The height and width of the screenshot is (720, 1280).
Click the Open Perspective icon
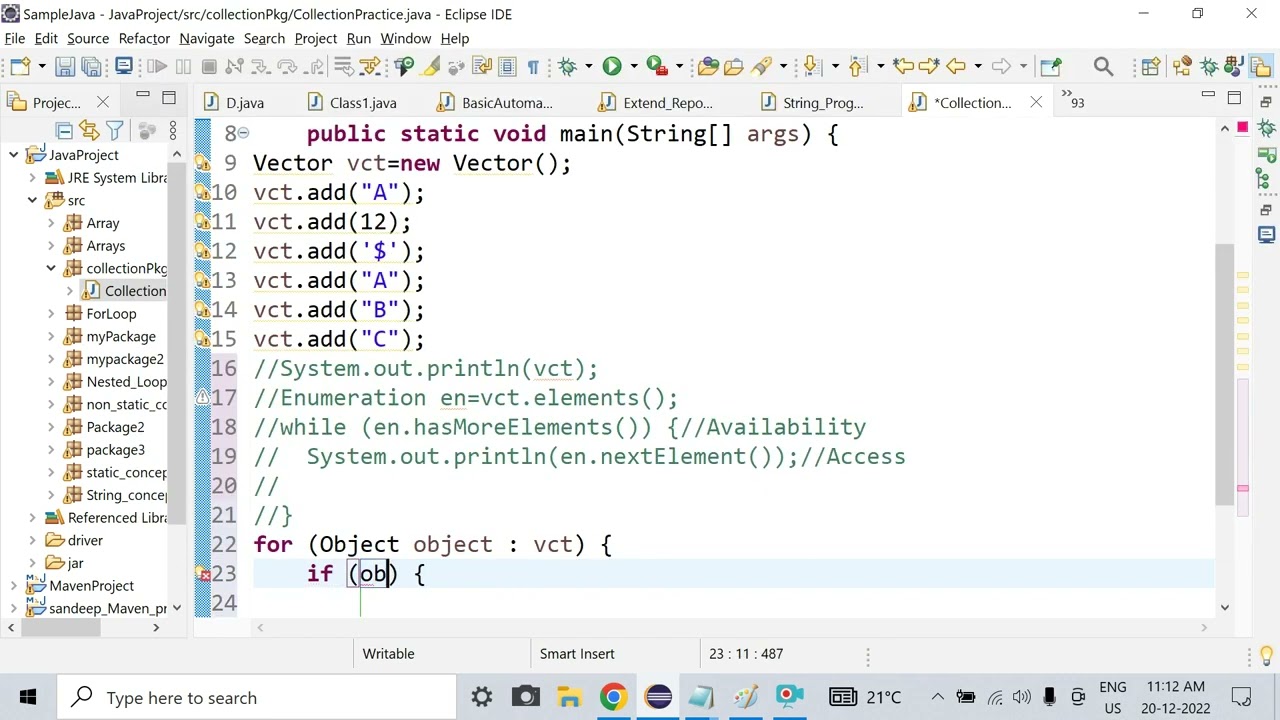[1150, 67]
